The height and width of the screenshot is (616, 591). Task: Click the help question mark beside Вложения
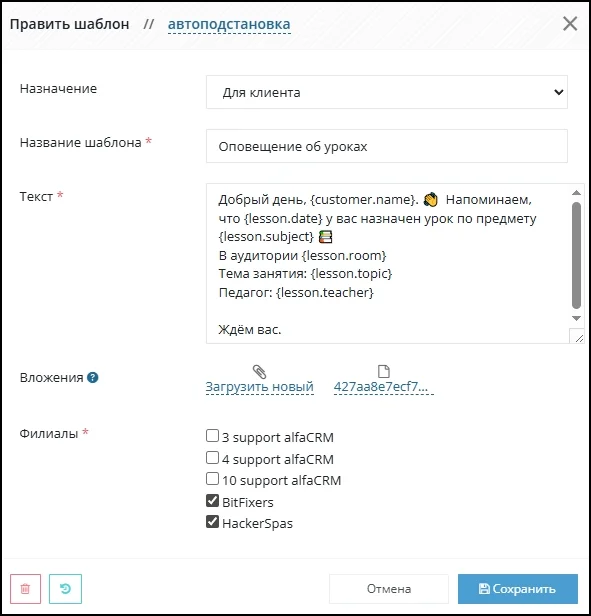tap(93, 378)
